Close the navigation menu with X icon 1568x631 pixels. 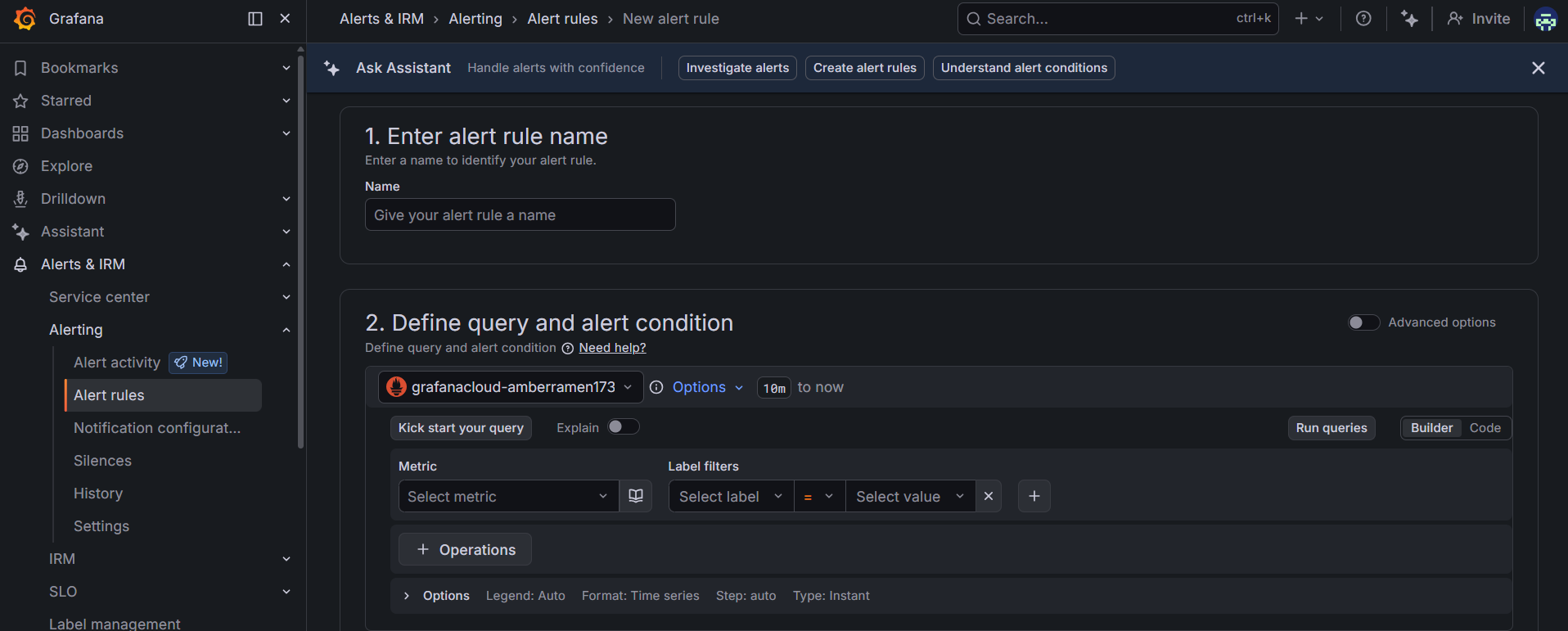[285, 19]
